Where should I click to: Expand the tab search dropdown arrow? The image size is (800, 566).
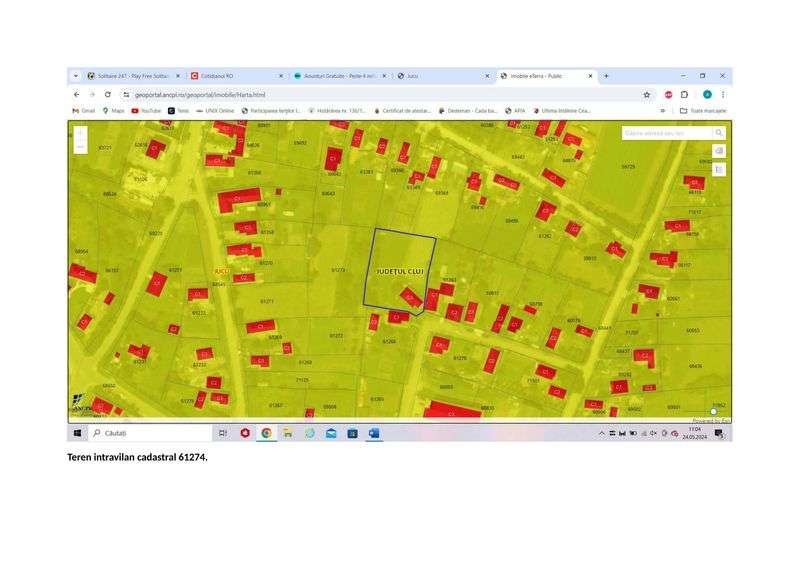(76, 76)
